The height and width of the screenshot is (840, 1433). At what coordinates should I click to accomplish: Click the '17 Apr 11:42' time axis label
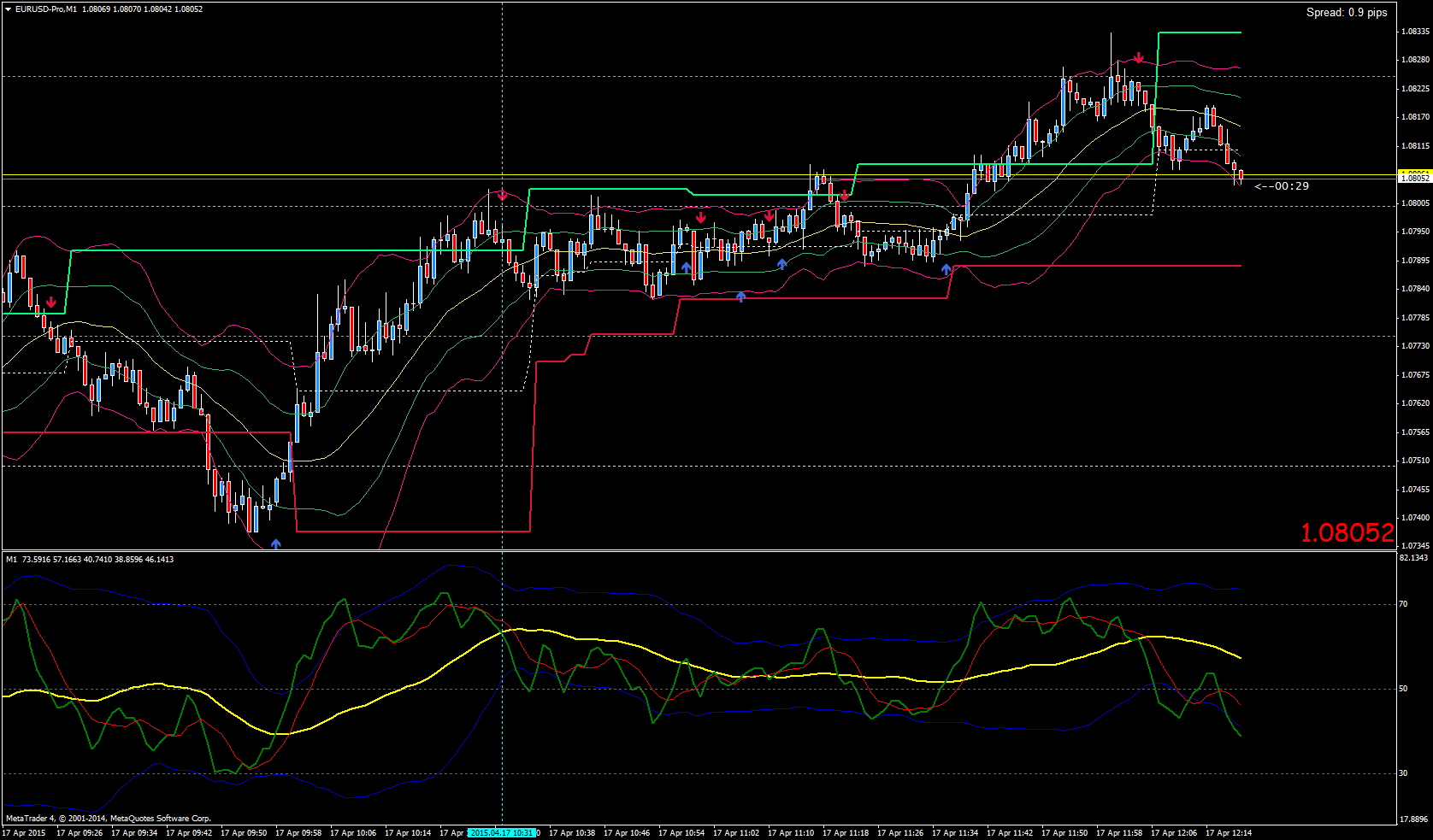click(1010, 833)
